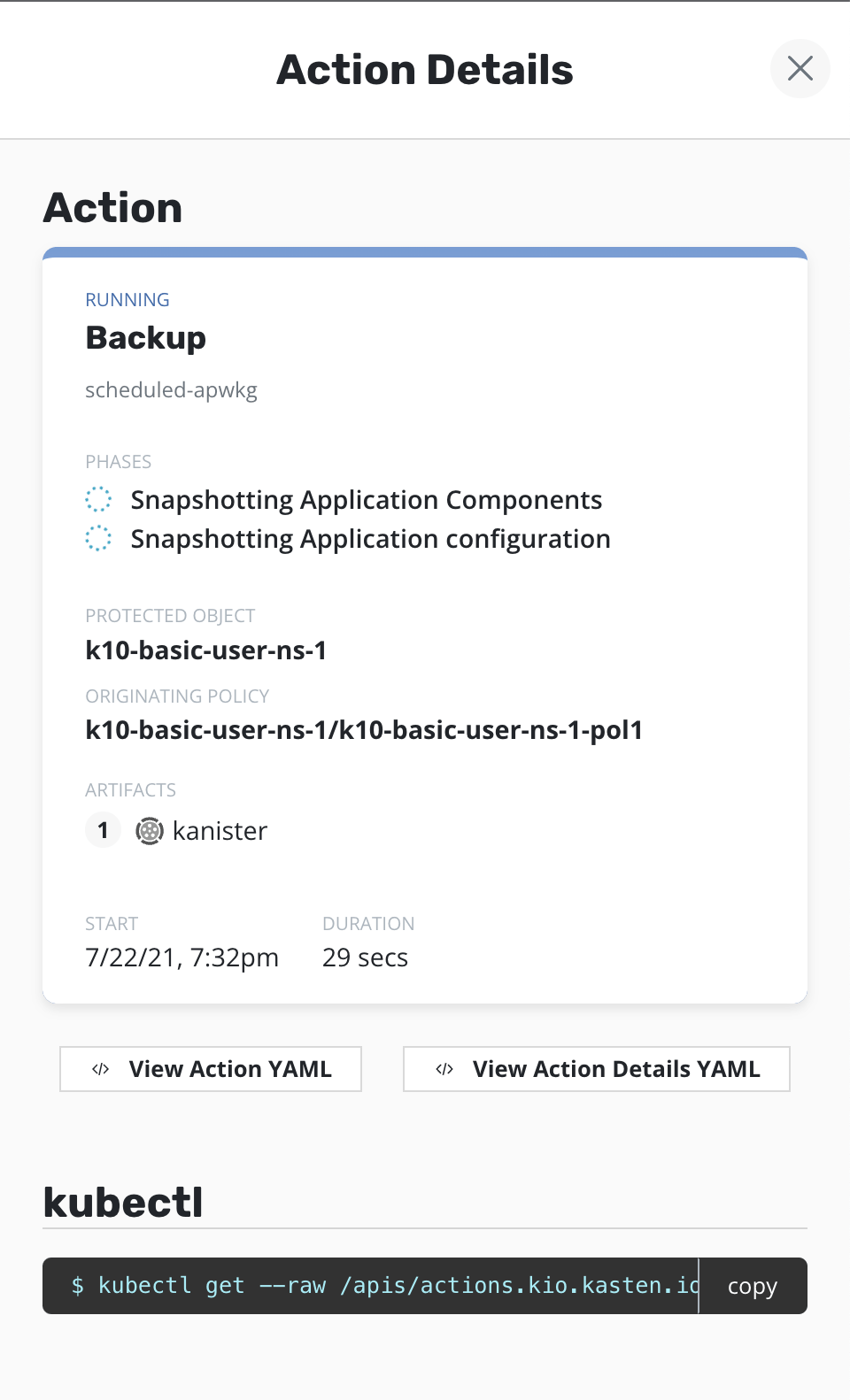Click the Backup action title
850x1400 pixels.
[146, 338]
